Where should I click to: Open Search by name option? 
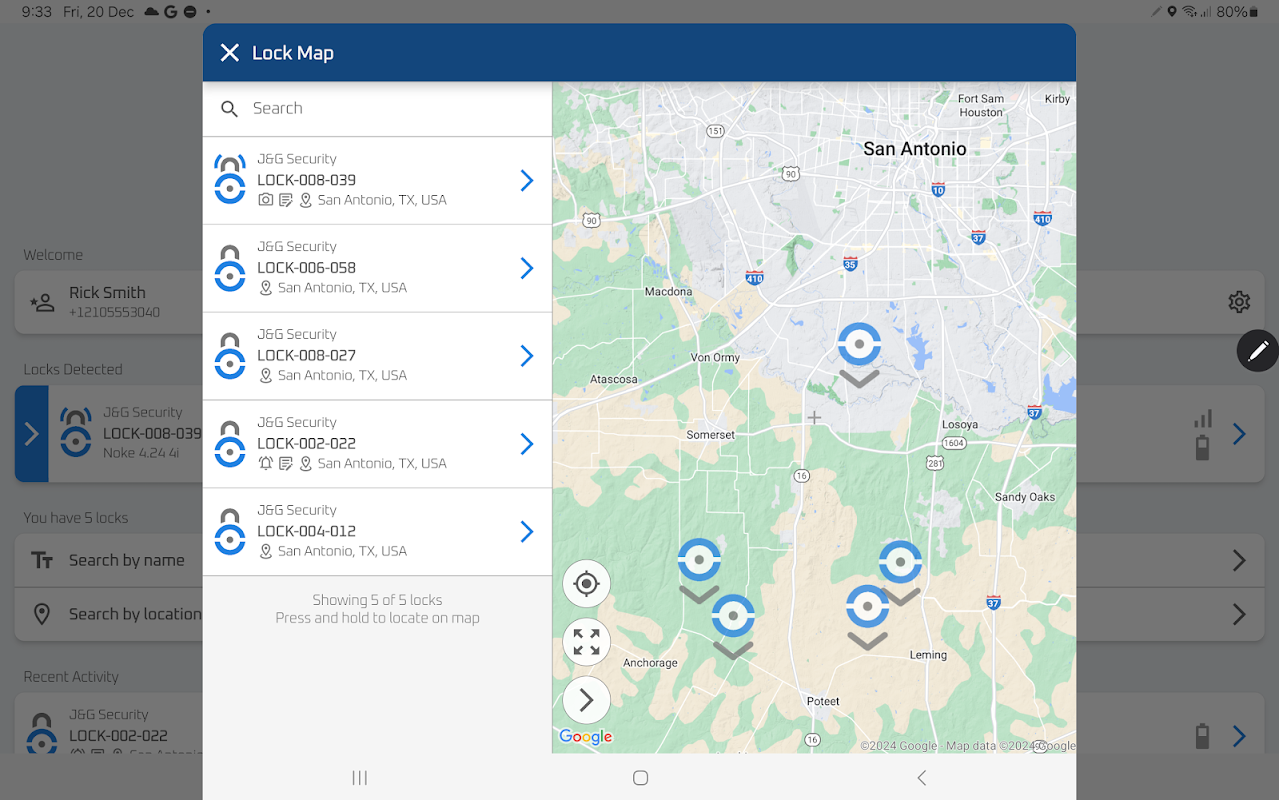point(110,560)
